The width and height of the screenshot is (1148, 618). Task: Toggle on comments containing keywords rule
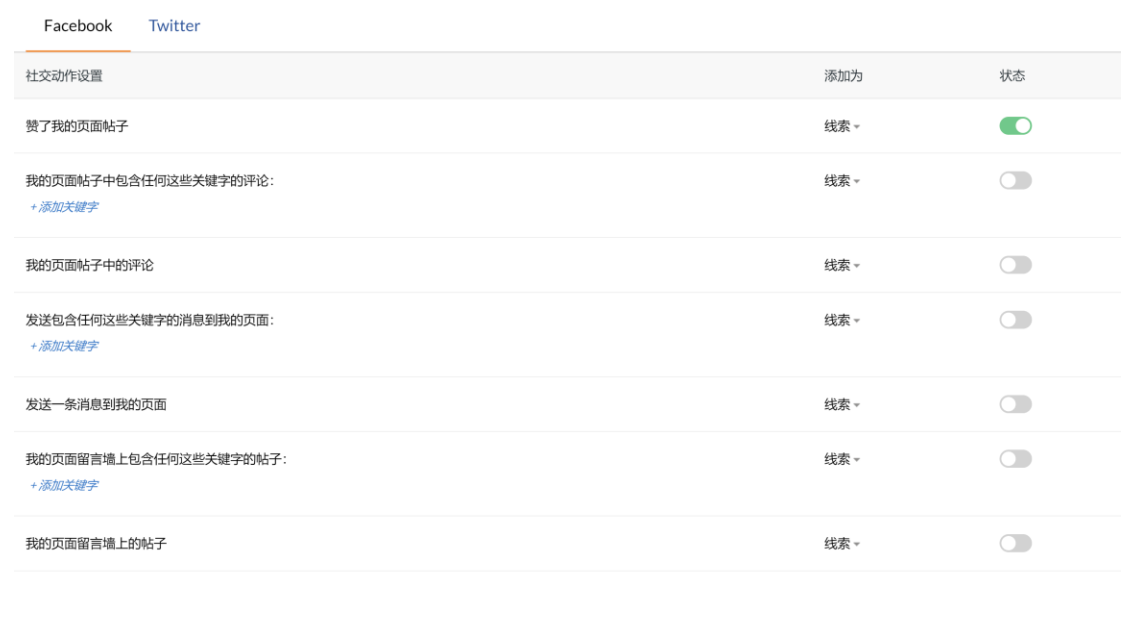(1015, 181)
